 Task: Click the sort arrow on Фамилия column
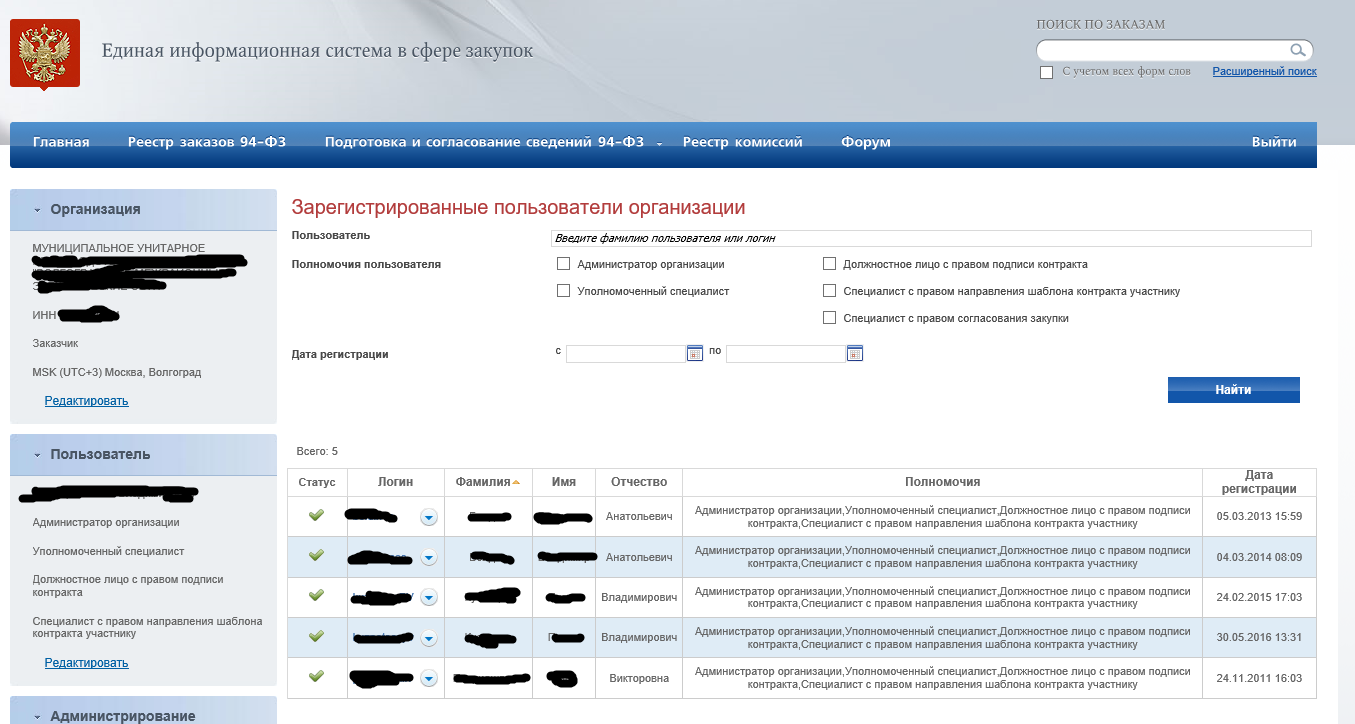pos(516,482)
